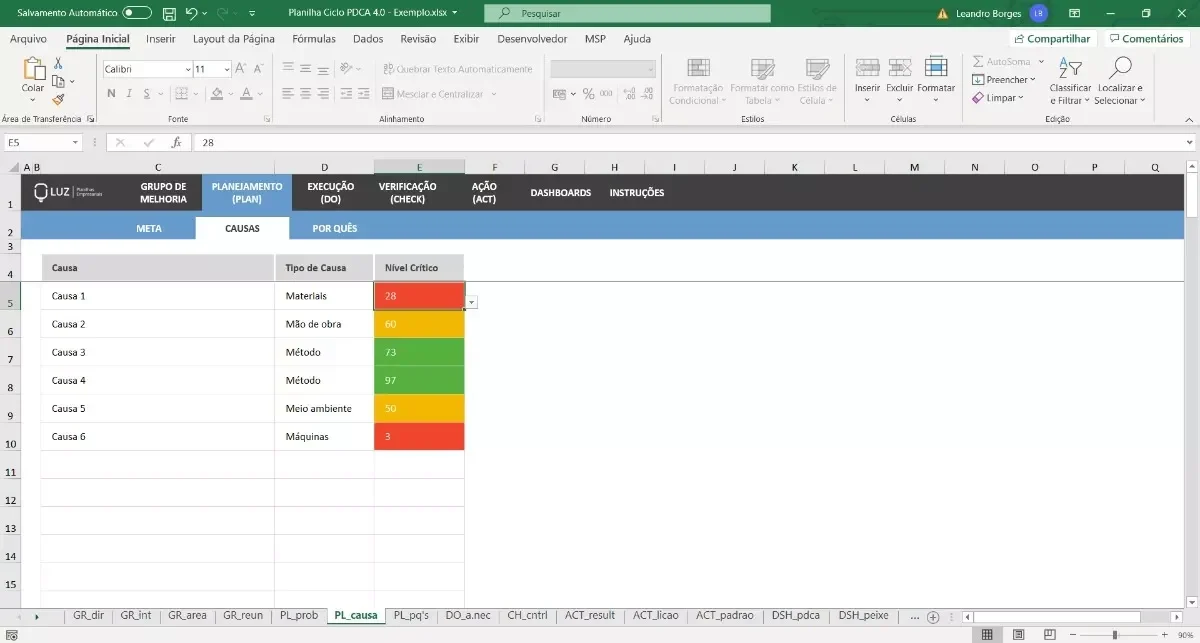Click the decrease decimal places icon
The width and height of the screenshot is (1200, 643).
coord(646,94)
